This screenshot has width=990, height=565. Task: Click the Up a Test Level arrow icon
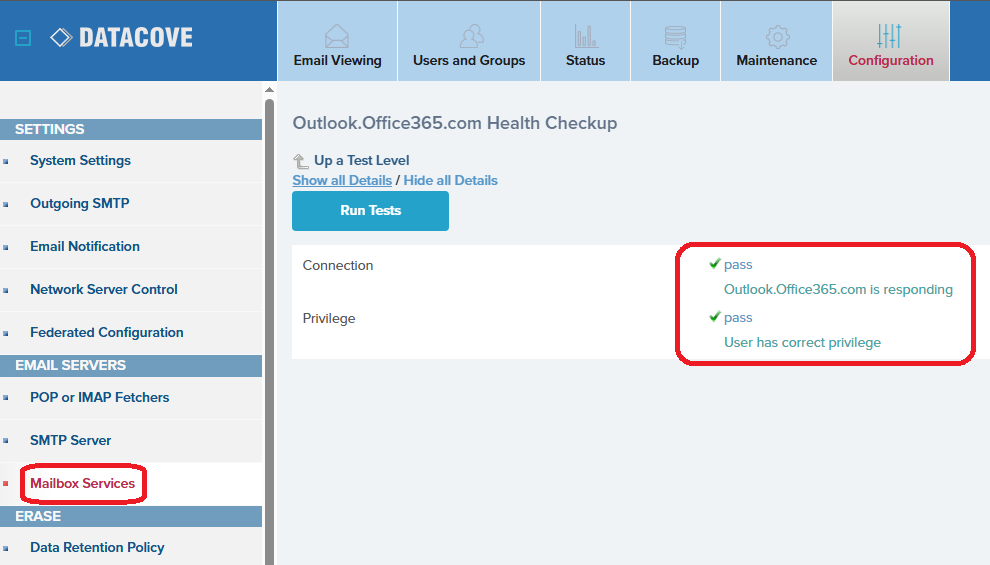[300, 161]
